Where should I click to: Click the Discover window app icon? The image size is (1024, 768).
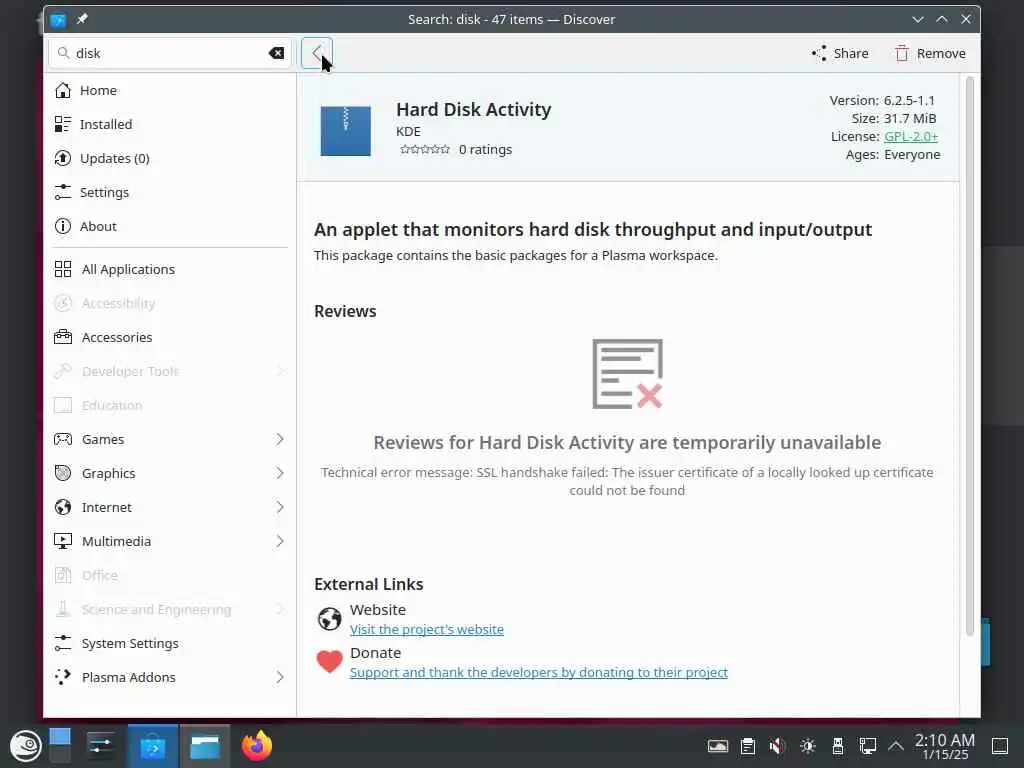pyautogui.click(x=58, y=20)
